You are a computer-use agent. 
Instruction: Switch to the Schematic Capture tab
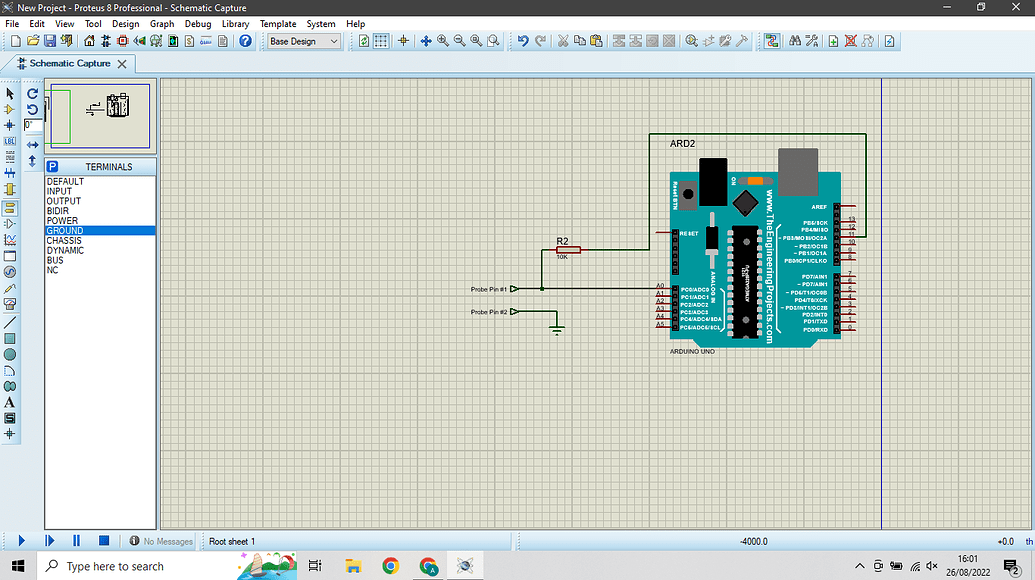(70, 62)
